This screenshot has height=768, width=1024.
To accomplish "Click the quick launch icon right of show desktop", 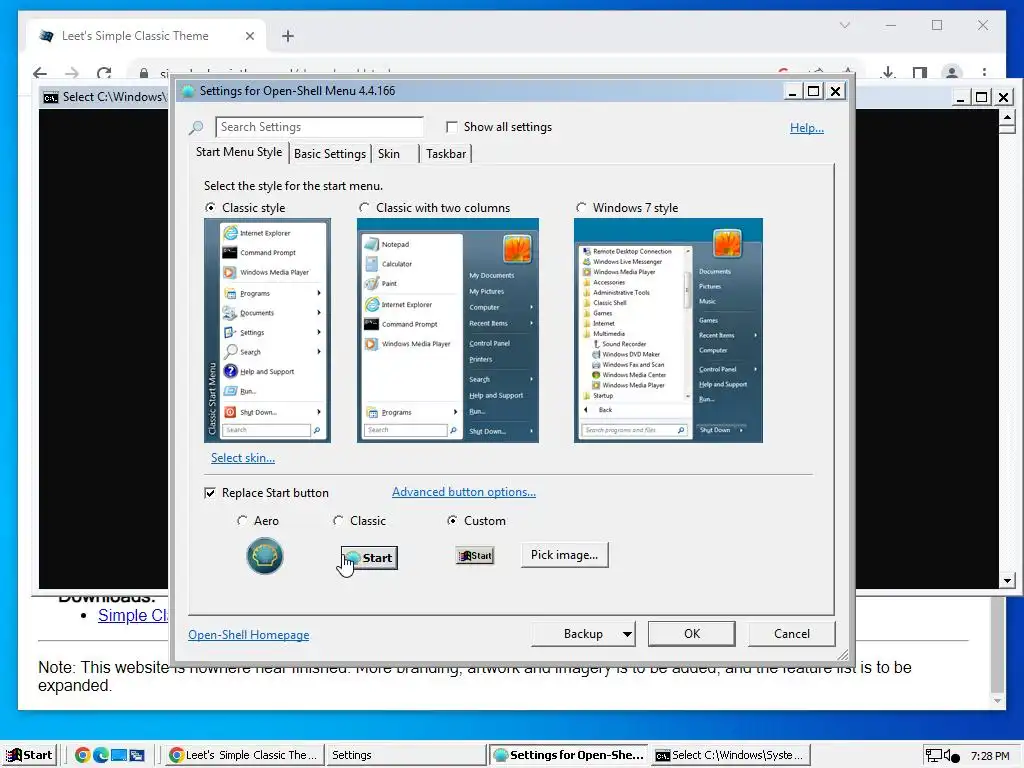I will pyautogui.click(x=137, y=756).
